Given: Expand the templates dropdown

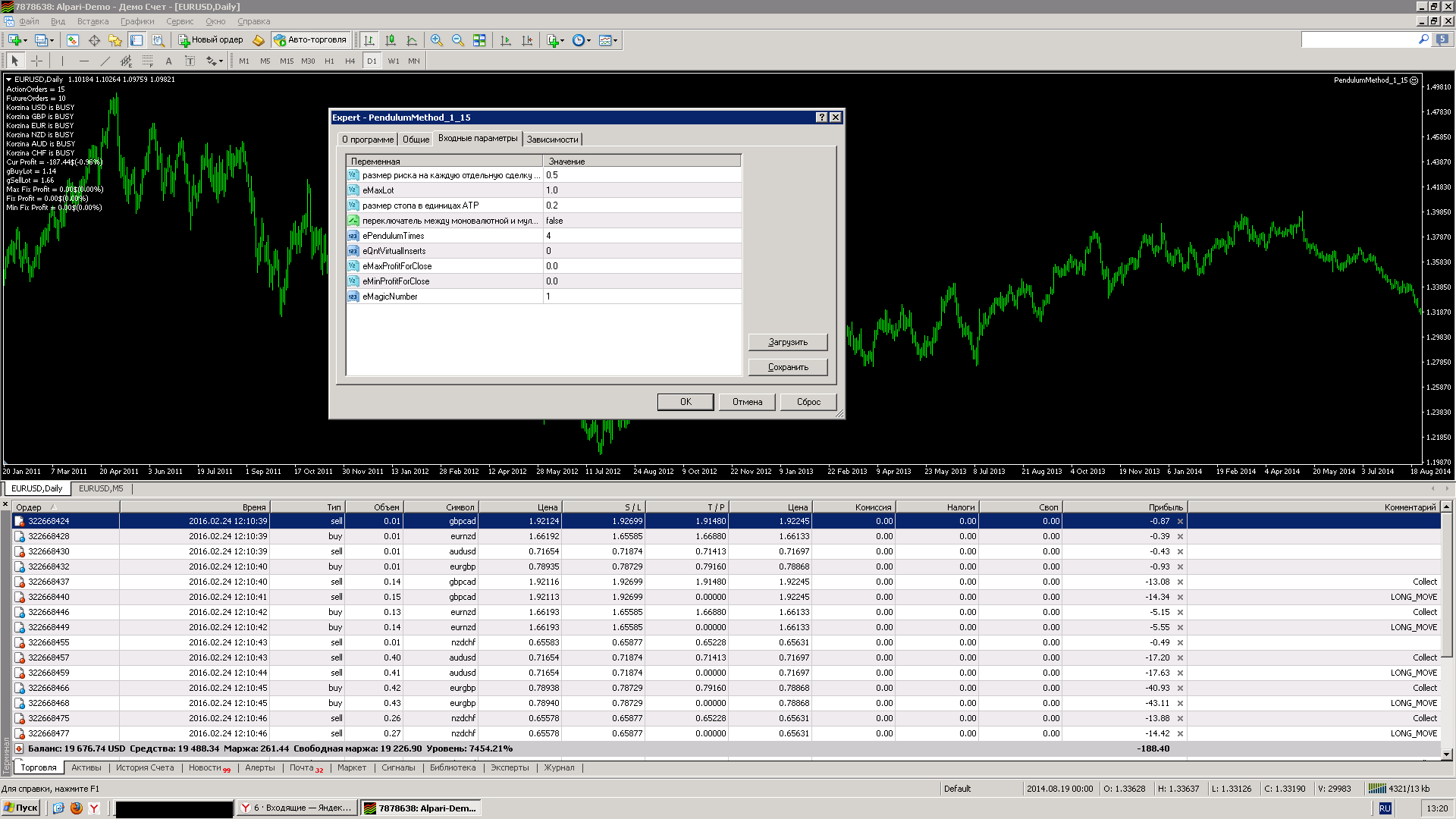Looking at the screenshot, I should [608, 40].
